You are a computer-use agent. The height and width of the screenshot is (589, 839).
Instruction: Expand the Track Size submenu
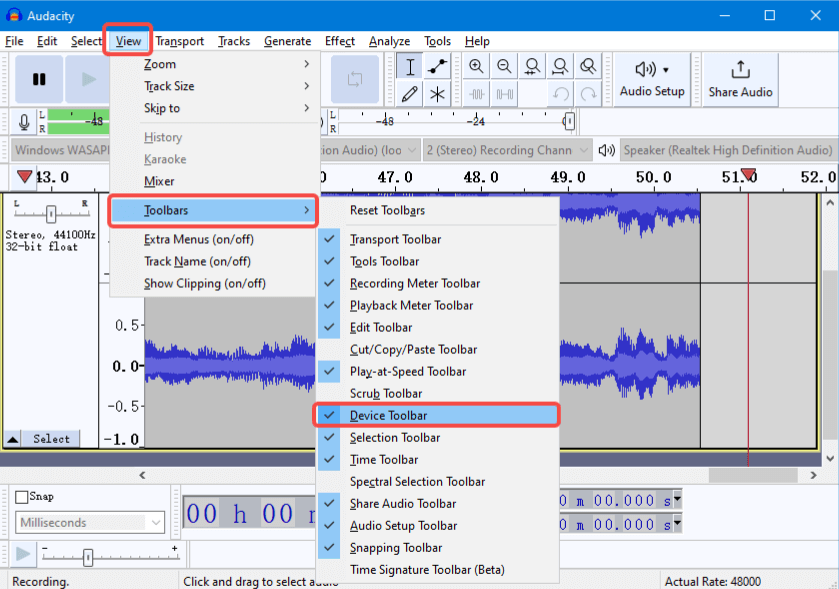point(215,86)
